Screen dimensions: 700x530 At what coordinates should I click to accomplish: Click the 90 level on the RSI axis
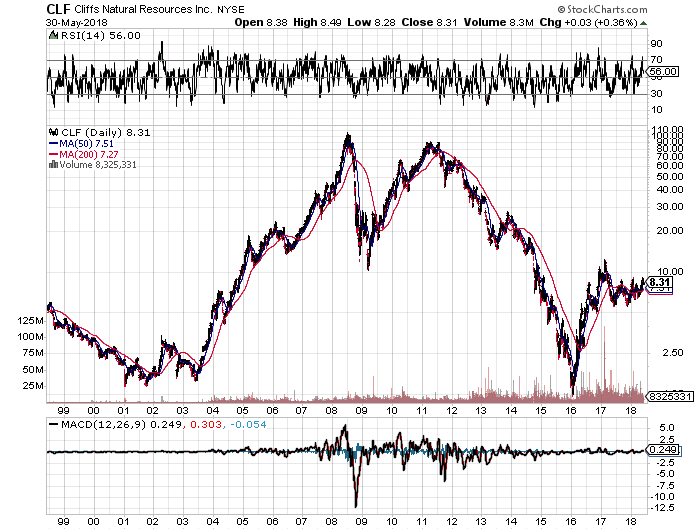[656, 44]
